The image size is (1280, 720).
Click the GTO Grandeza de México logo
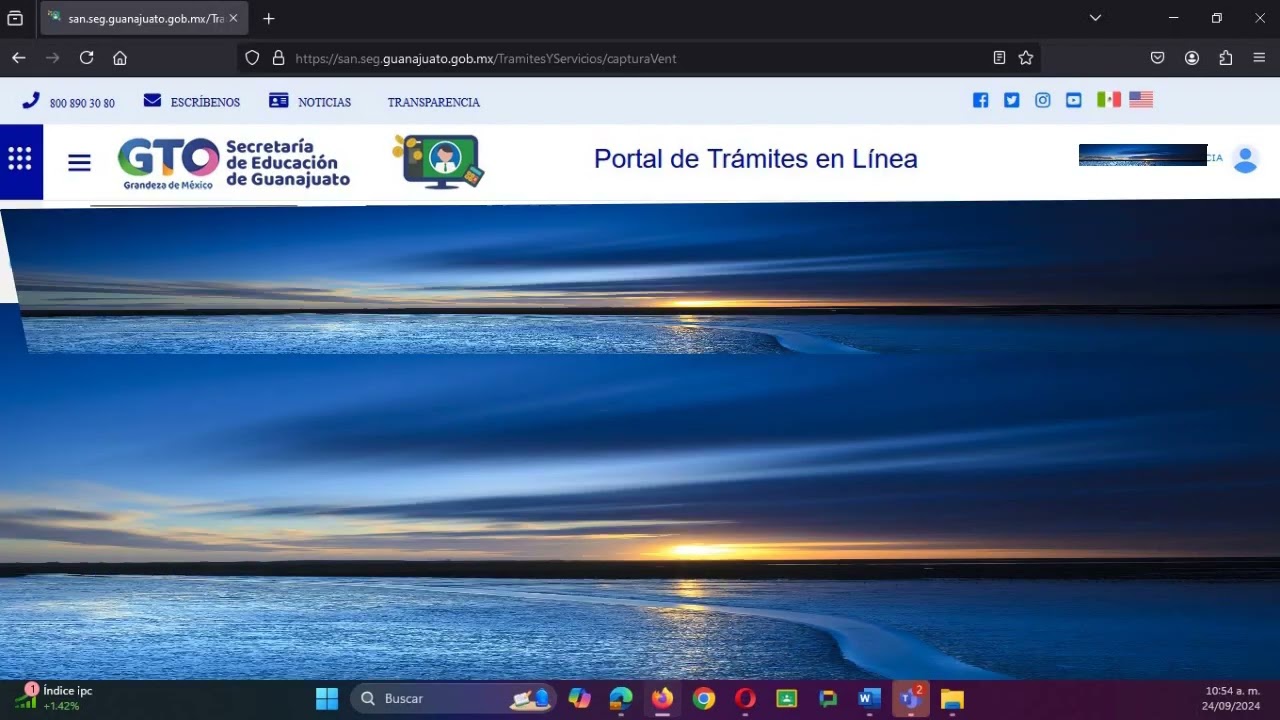[167, 161]
